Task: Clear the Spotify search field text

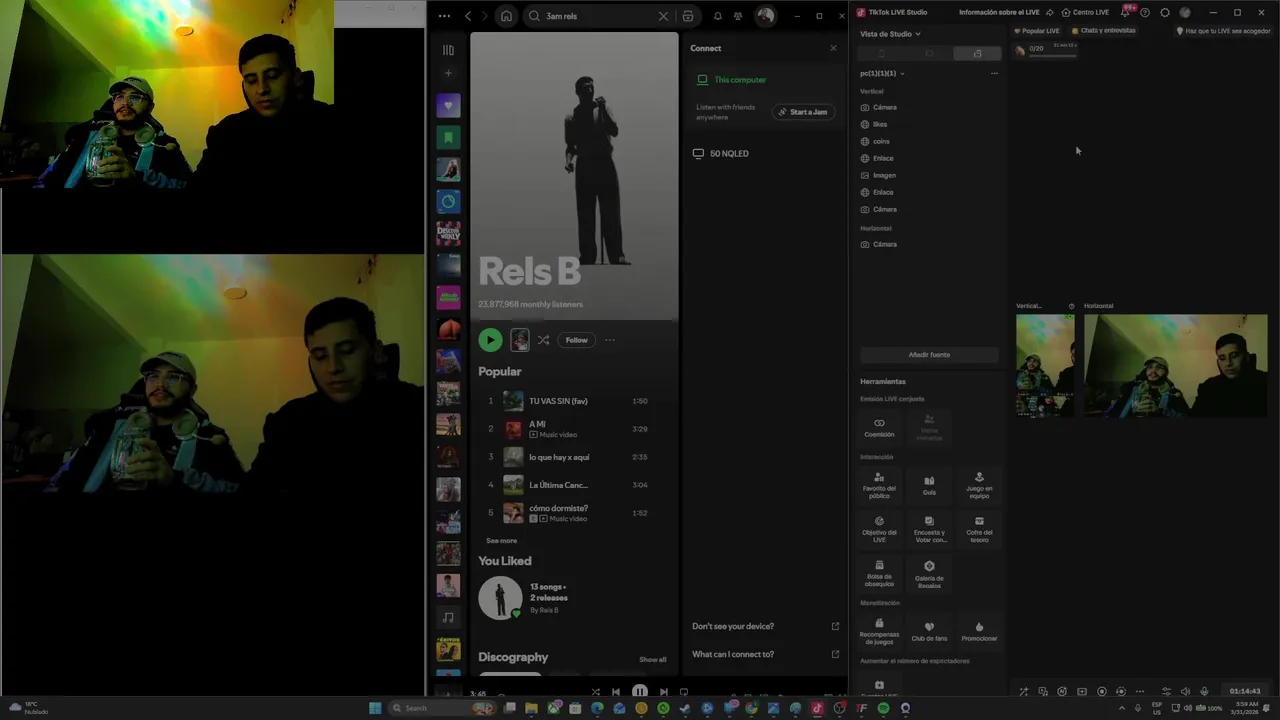Action: 663,16
